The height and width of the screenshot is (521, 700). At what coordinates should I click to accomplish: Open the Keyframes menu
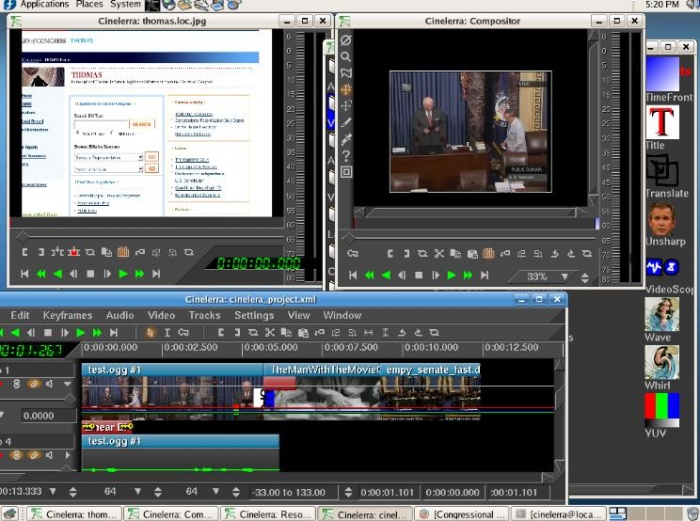coord(67,315)
